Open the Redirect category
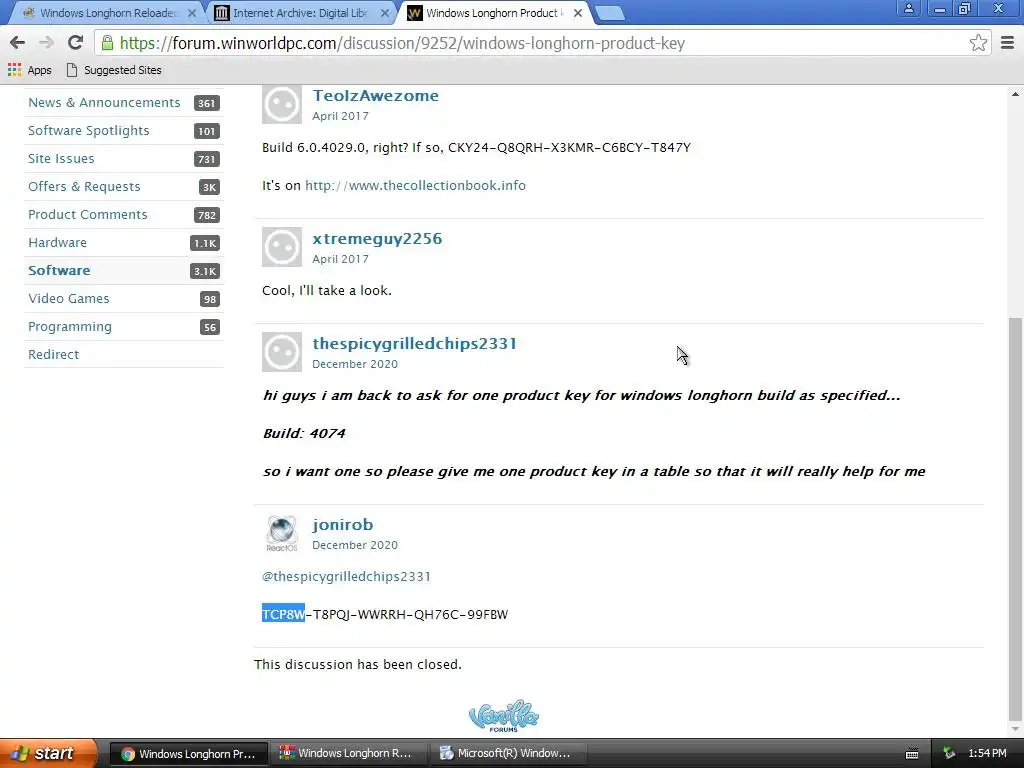1024x768 pixels. (x=54, y=355)
